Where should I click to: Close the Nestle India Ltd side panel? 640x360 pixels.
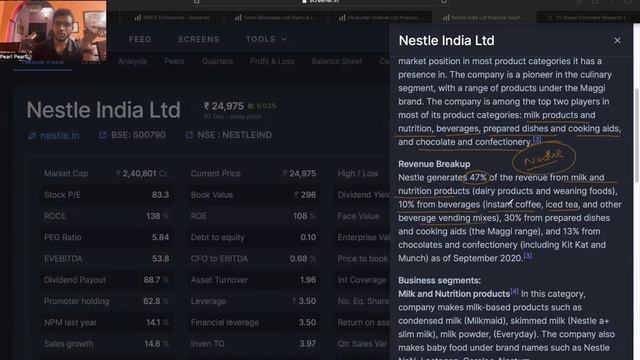click(x=617, y=40)
